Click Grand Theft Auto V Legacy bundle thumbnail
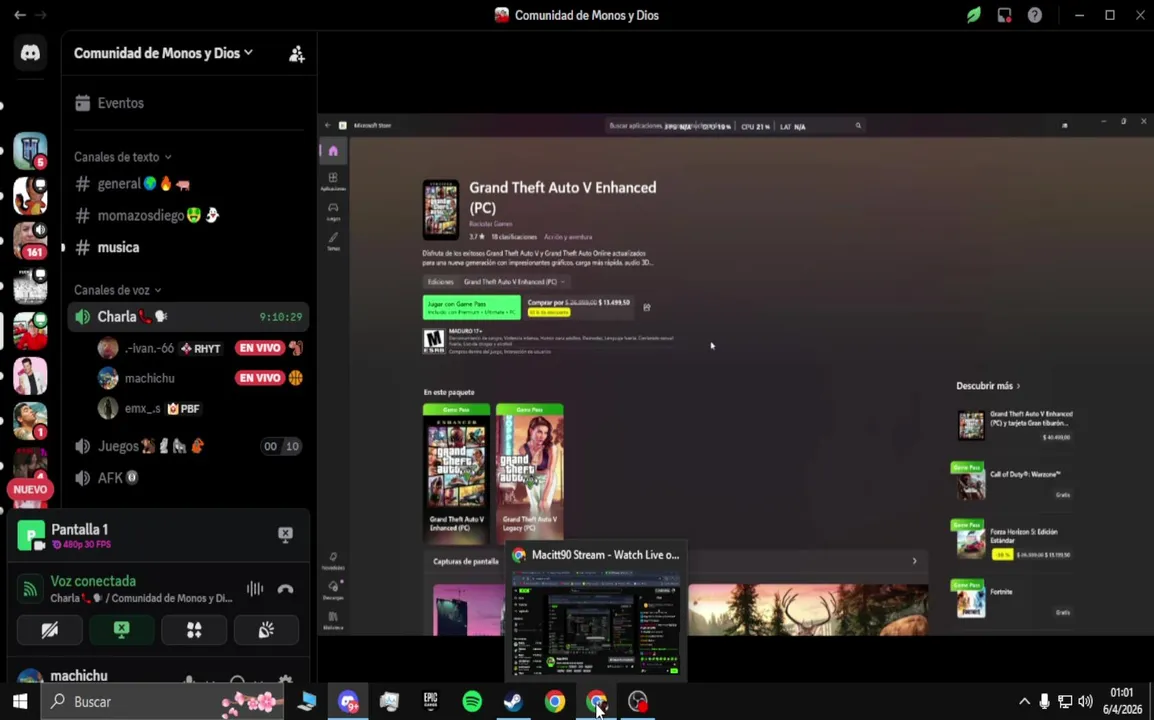1154x720 pixels. 529,471
